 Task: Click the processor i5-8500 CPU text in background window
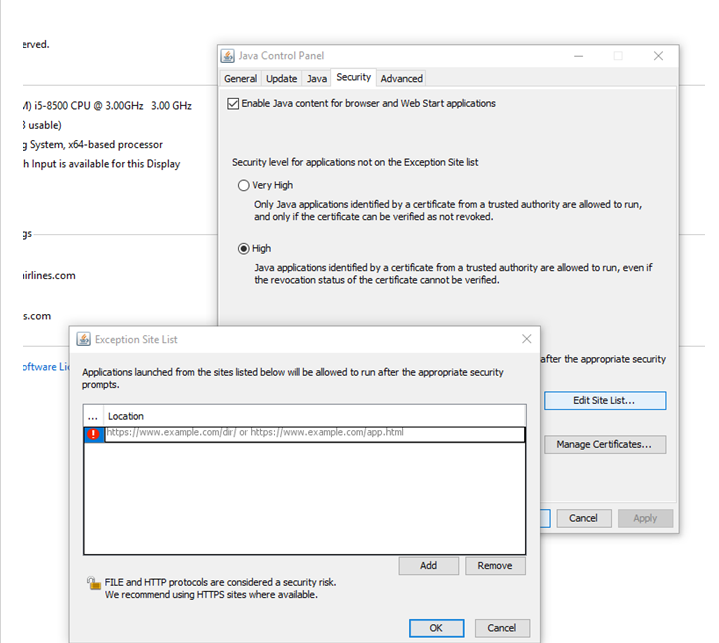107,106
